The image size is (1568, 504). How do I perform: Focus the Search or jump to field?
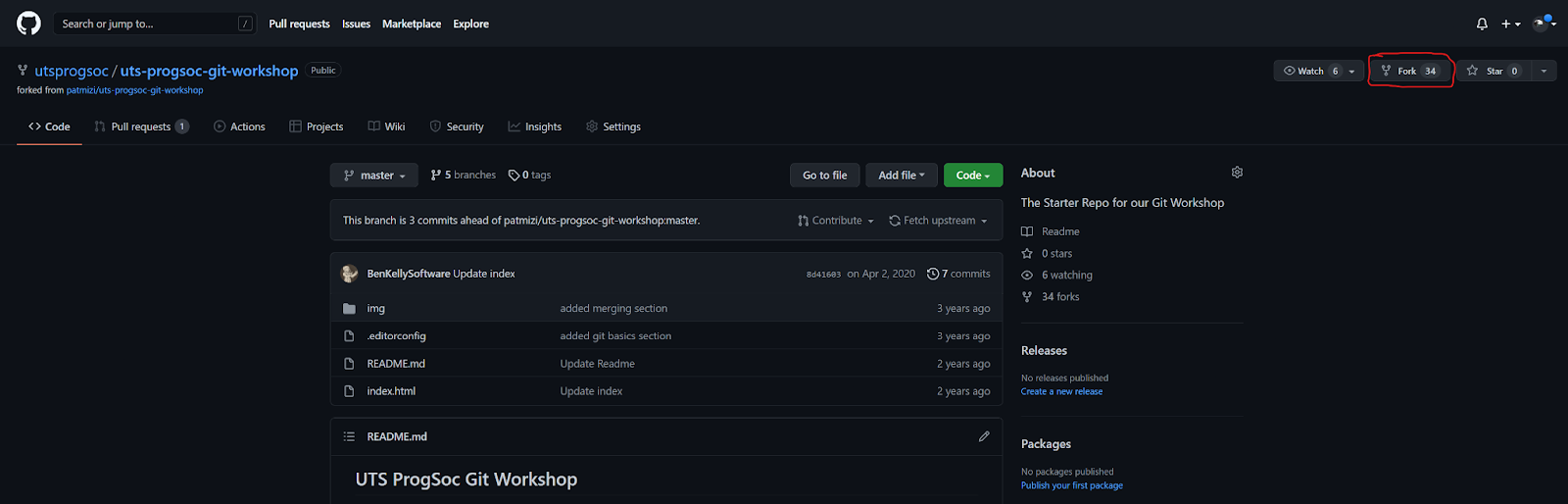point(155,24)
